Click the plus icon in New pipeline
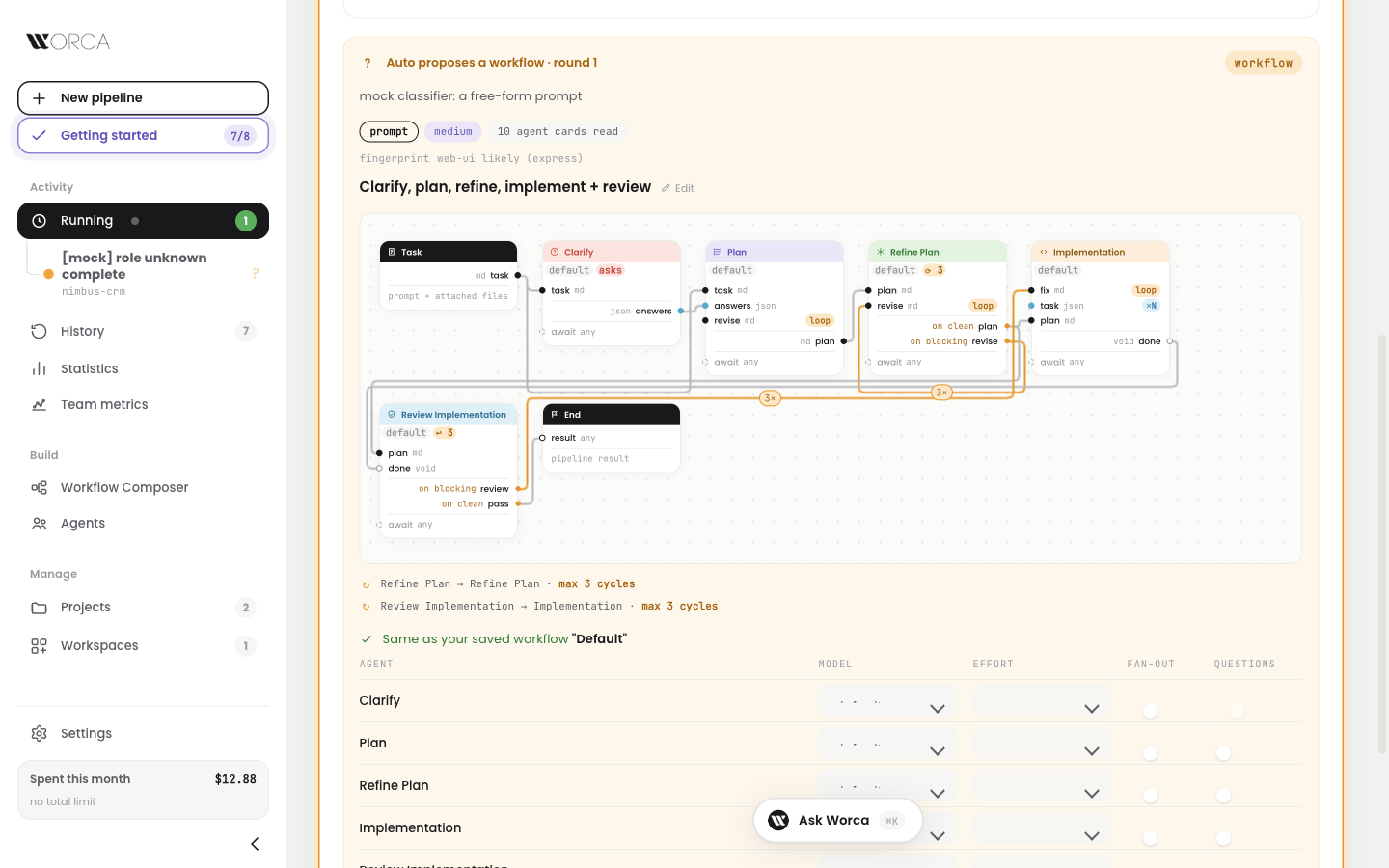Screen dimensions: 1389x868 [x=39, y=98]
